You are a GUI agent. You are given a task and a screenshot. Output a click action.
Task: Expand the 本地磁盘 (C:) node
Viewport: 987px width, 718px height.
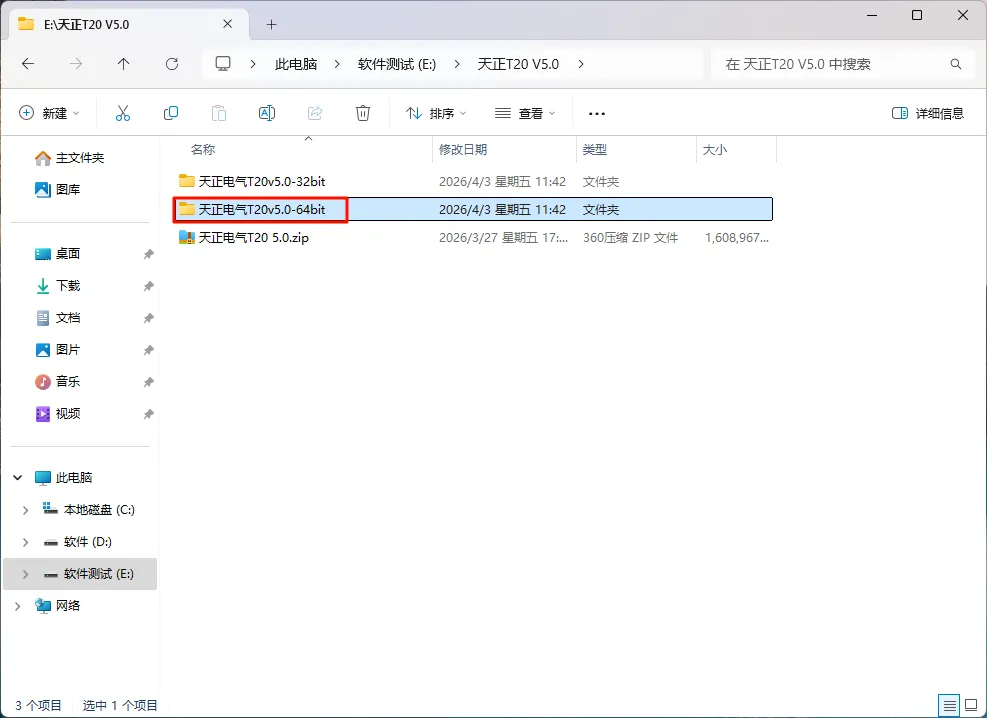(25, 510)
